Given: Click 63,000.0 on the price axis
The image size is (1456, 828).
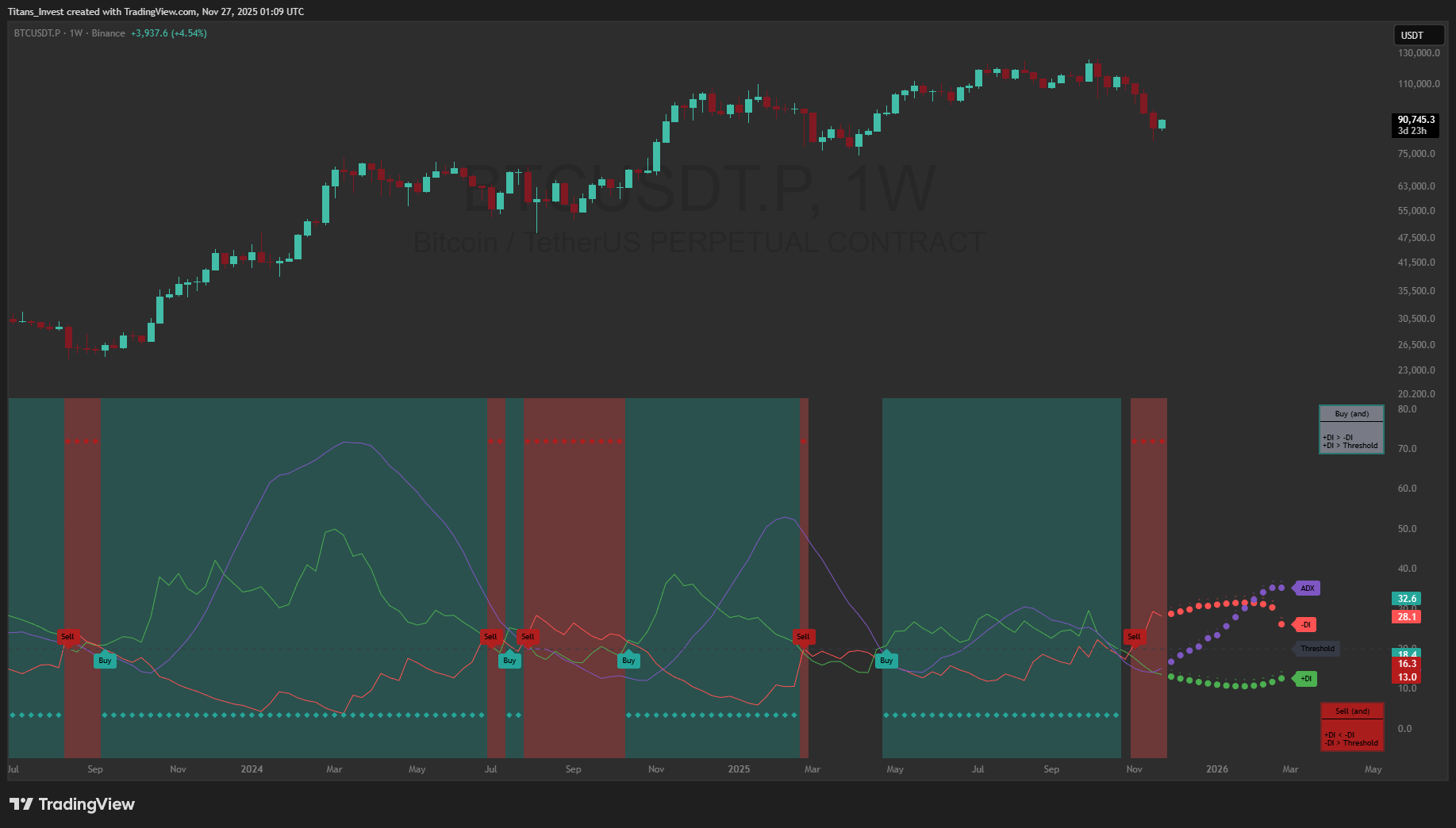Looking at the screenshot, I should coord(1416,186).
